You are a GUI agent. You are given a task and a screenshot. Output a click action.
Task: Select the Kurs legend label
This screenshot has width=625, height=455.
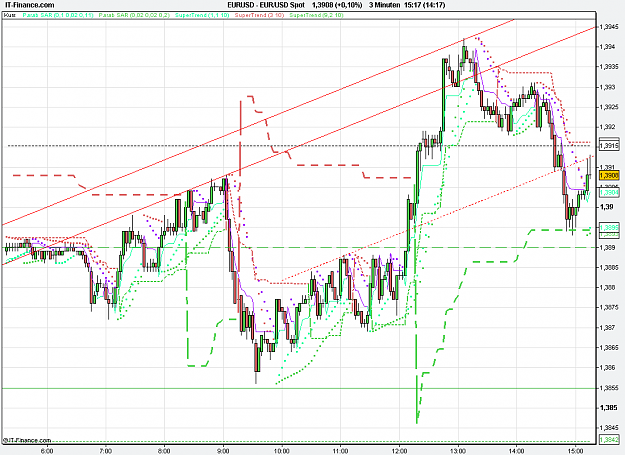tap(10, 15)
